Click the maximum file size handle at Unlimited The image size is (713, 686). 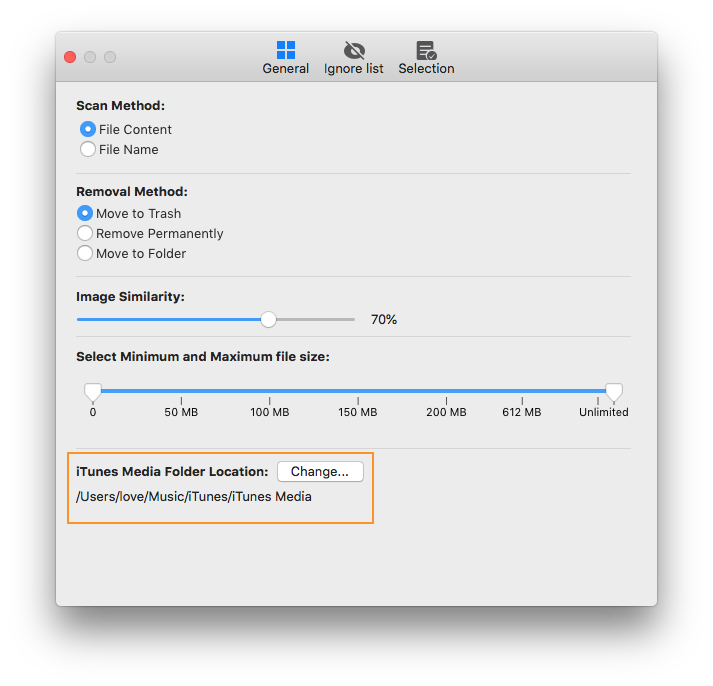pyautogui.click(x=614, y=392)
